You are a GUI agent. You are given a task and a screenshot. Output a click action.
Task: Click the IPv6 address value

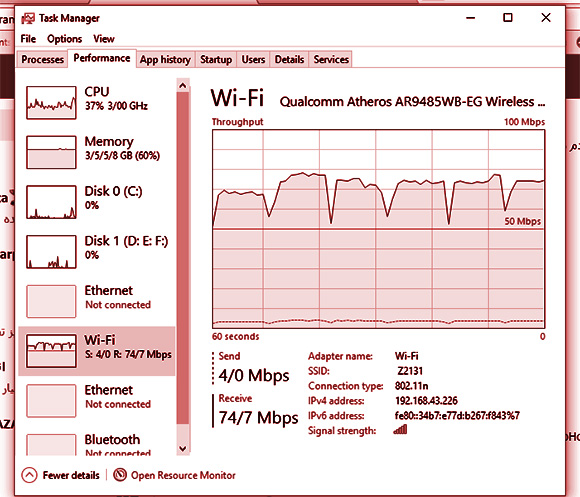click(457, 416)
